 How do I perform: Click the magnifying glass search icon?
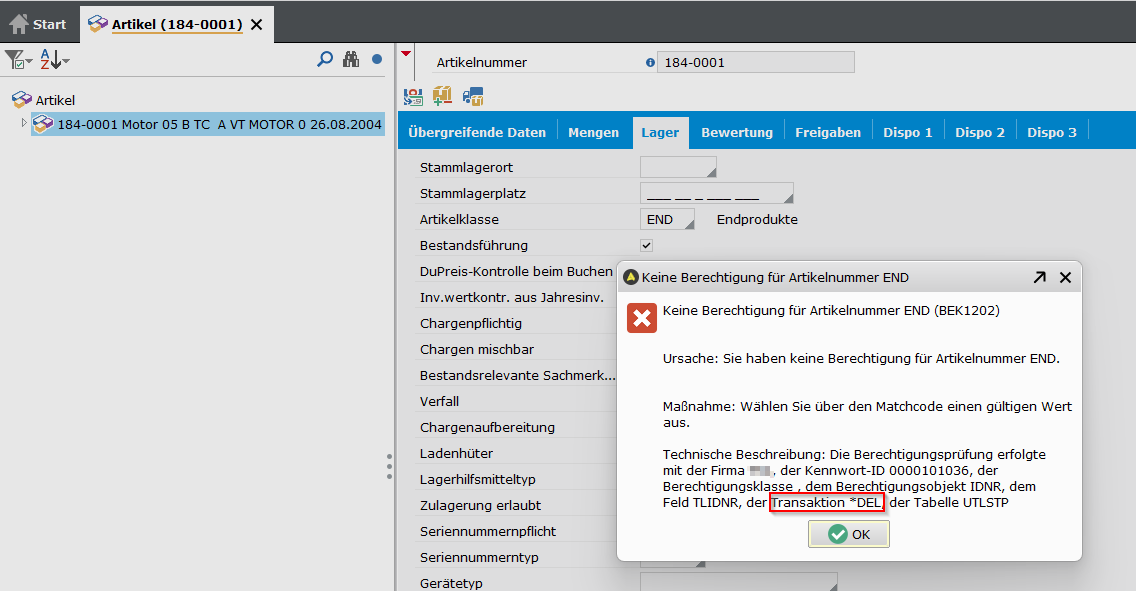324,60
